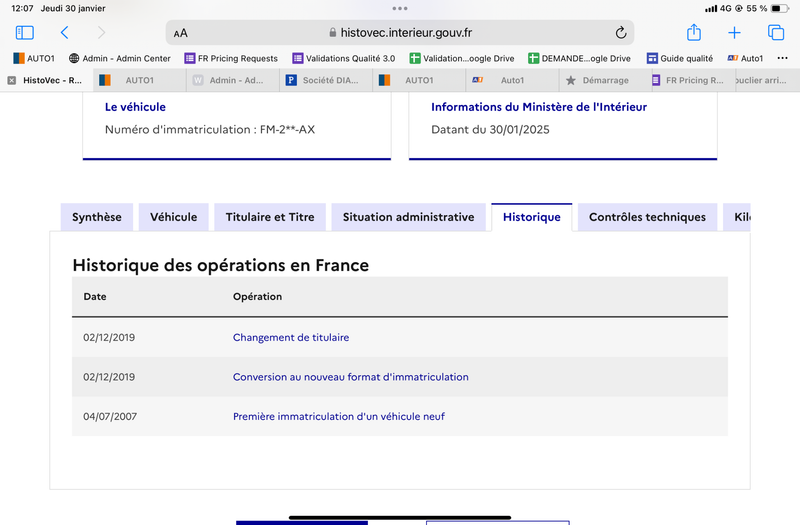Switch to the FR Pricing R... browser tab
Image resolution: width=800 pixels, height=525 pixels.
tap(694, 80)
